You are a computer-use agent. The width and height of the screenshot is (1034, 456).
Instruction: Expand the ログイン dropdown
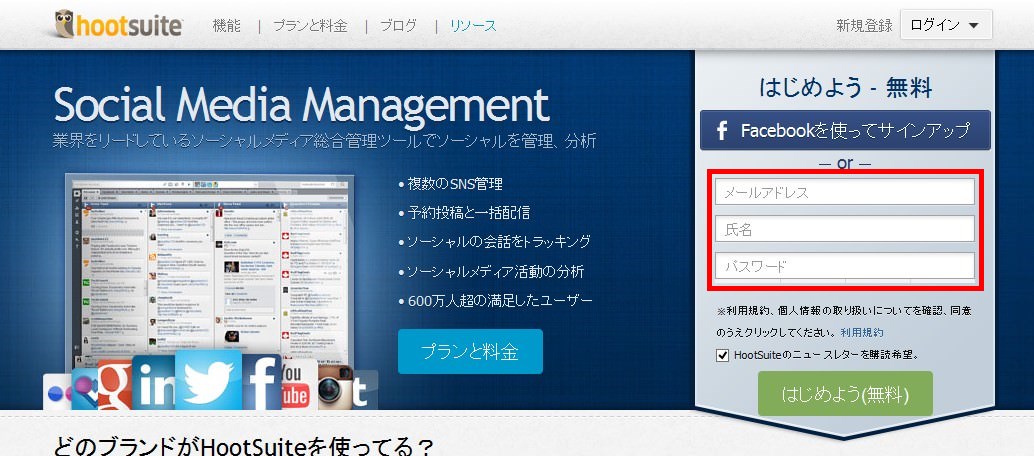946,25
